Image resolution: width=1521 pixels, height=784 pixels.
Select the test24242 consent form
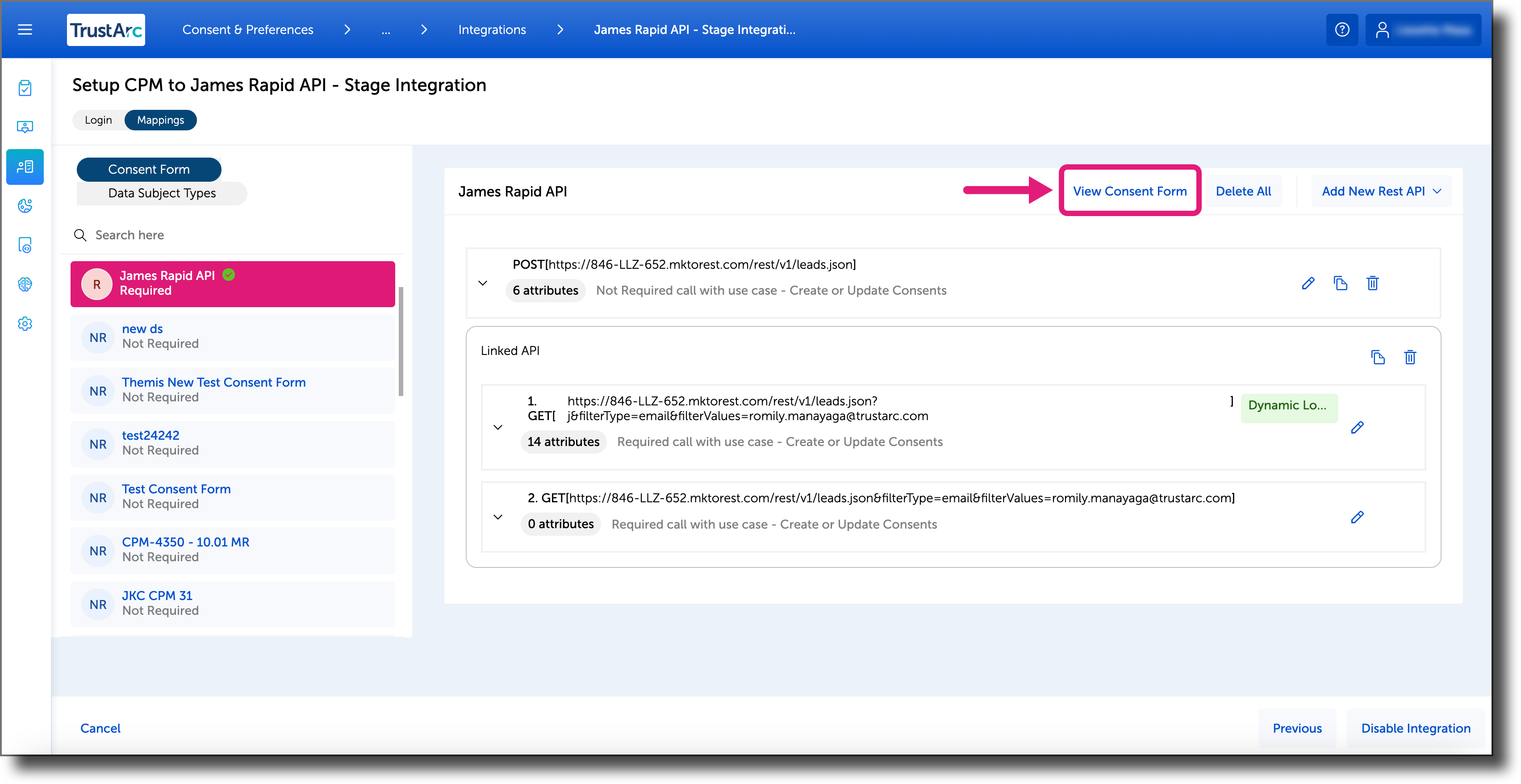pos(233,444)
